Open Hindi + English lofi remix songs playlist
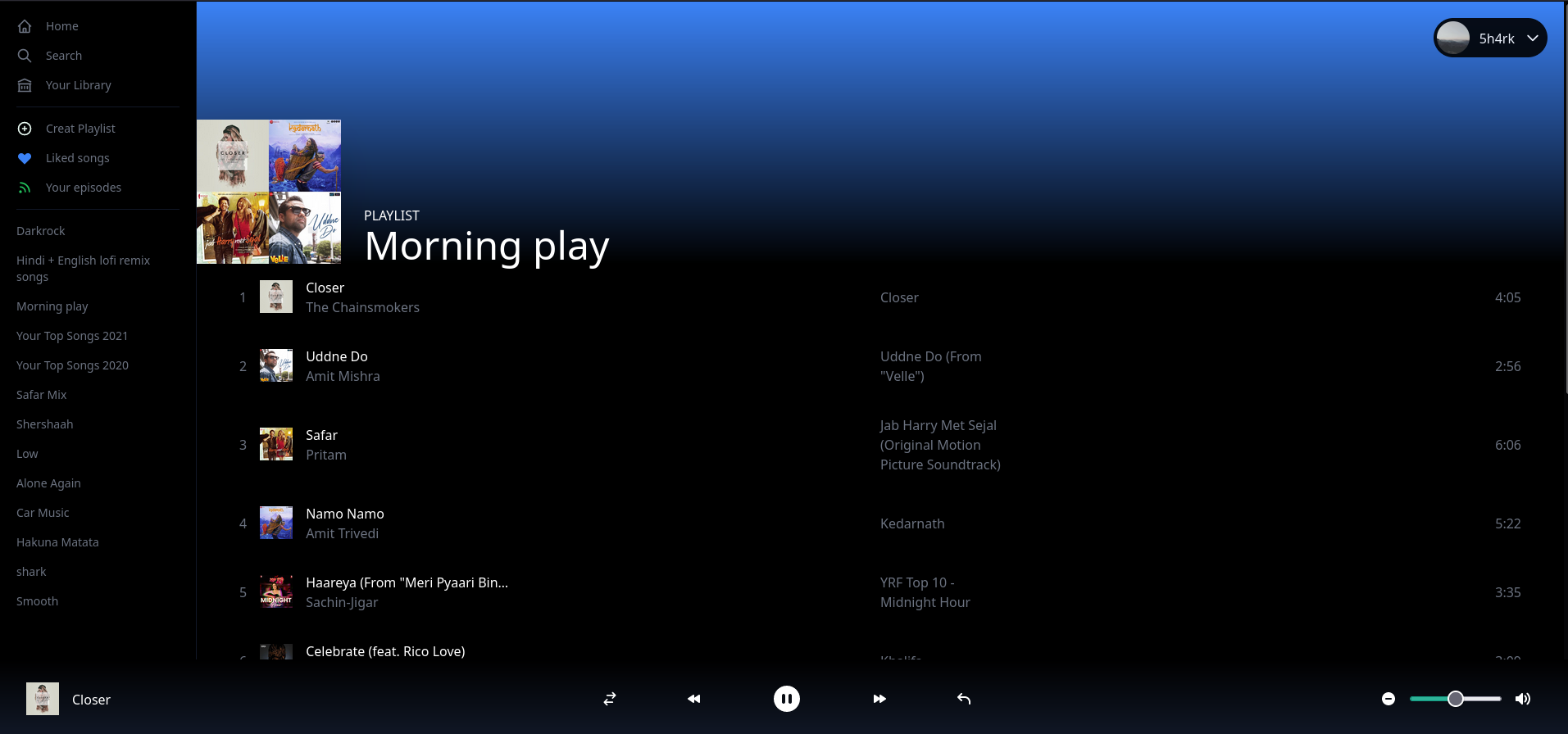 [x=83, y=269]
